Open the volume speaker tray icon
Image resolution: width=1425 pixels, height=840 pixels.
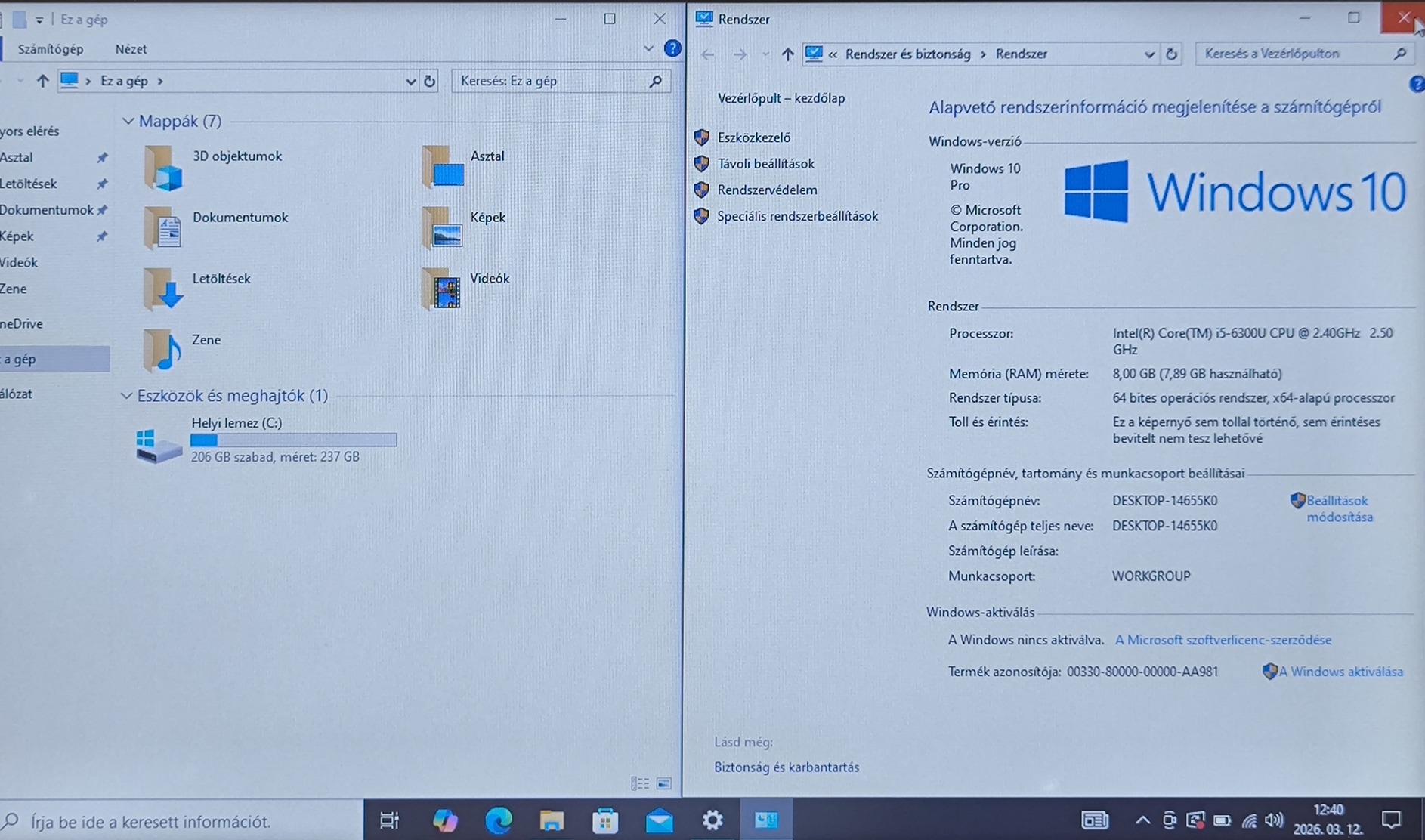[x=1274, y=820]
